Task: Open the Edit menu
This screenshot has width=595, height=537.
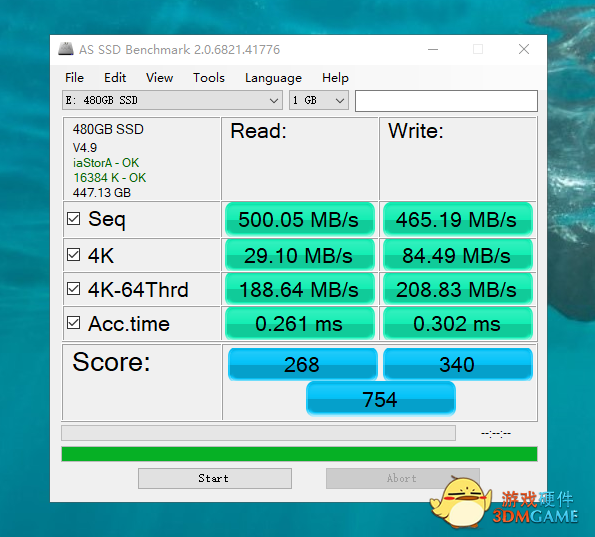Action: [115, 77]
